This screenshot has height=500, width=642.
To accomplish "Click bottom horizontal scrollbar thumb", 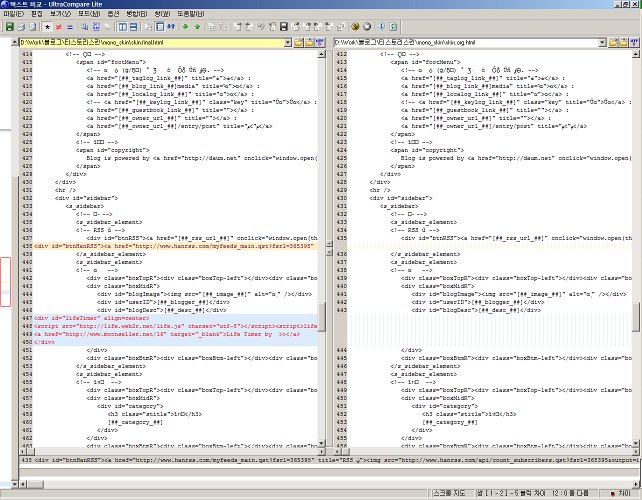I will click(x=35, y=484).
